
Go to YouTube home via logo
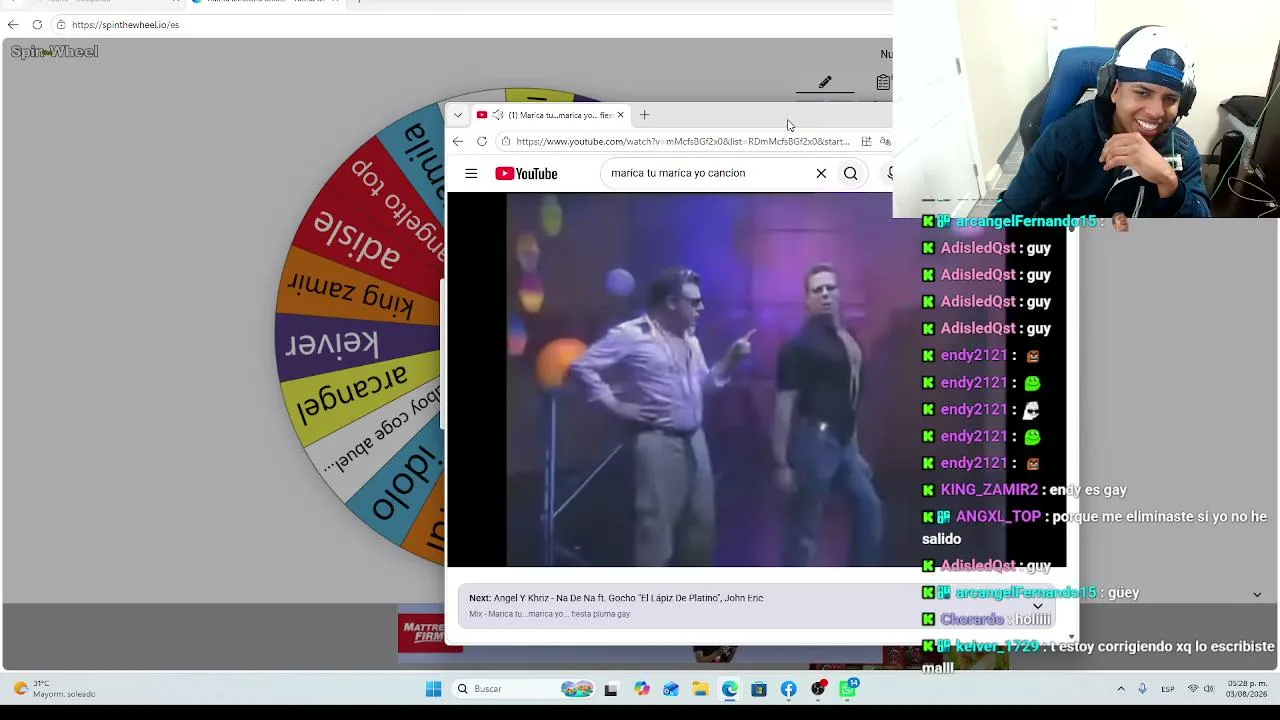tap(526, 174)
